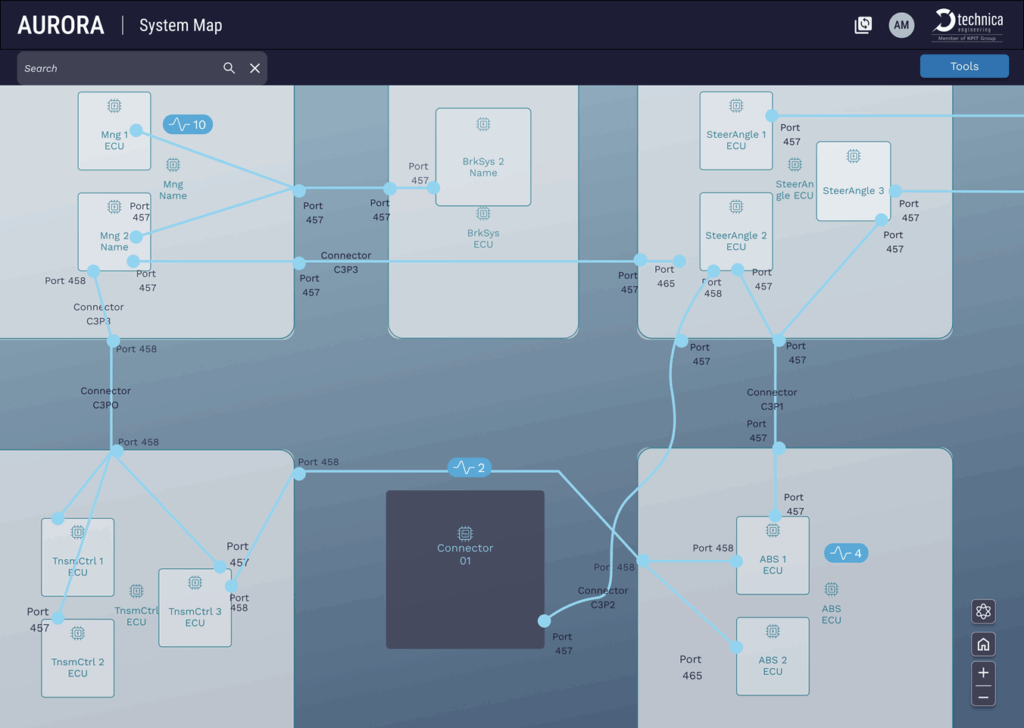
Task: Click the Mng 1 ECU node
Action: (x=114, y=131)
